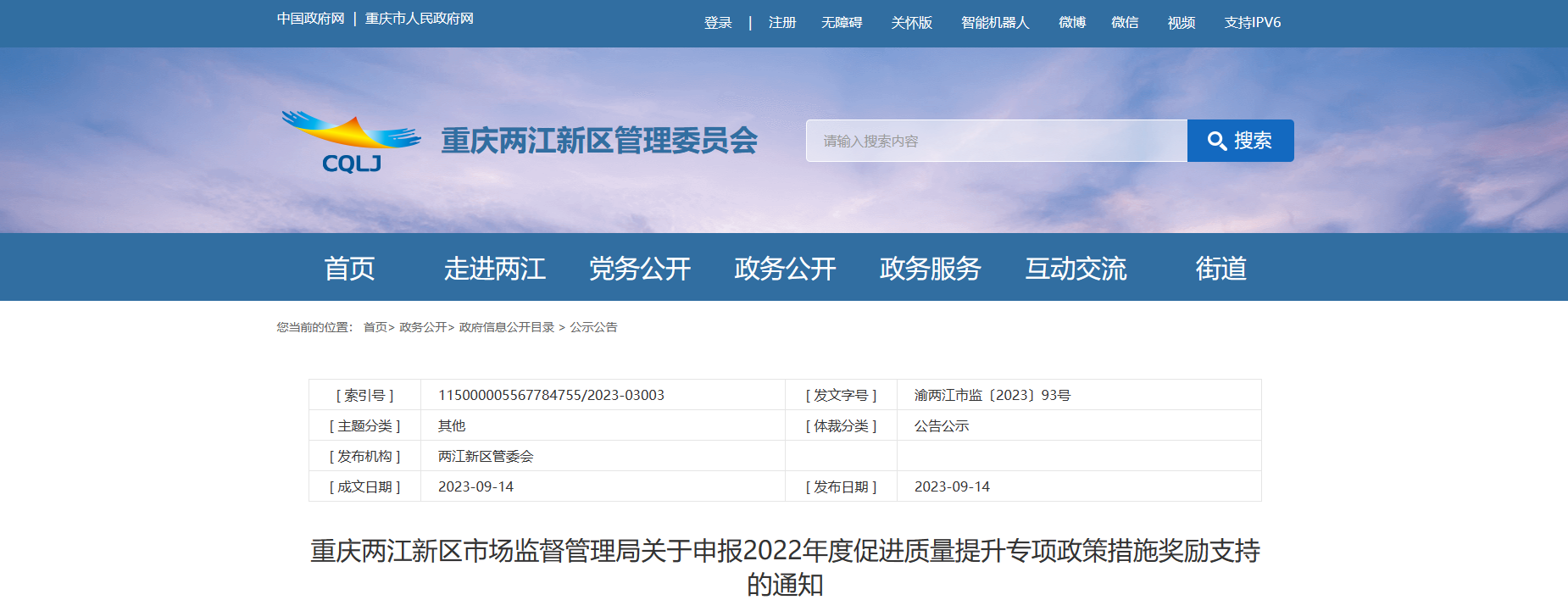Viewport: 1568px width, 600px height.
Task: Open the 重庆市人民政府网 link
Action: pyautogui.click(x=419, y=19)
